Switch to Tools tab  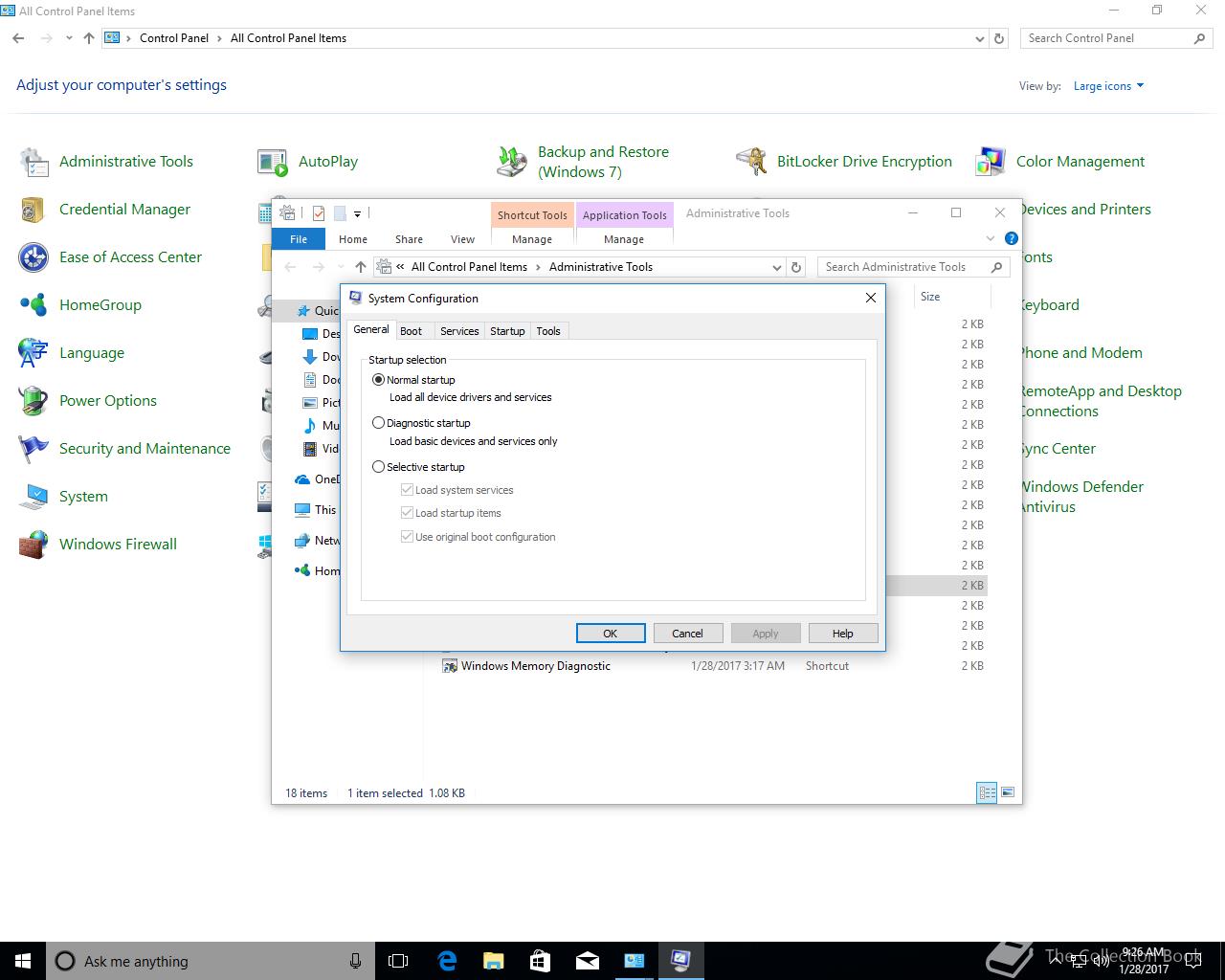pos(548,331)
